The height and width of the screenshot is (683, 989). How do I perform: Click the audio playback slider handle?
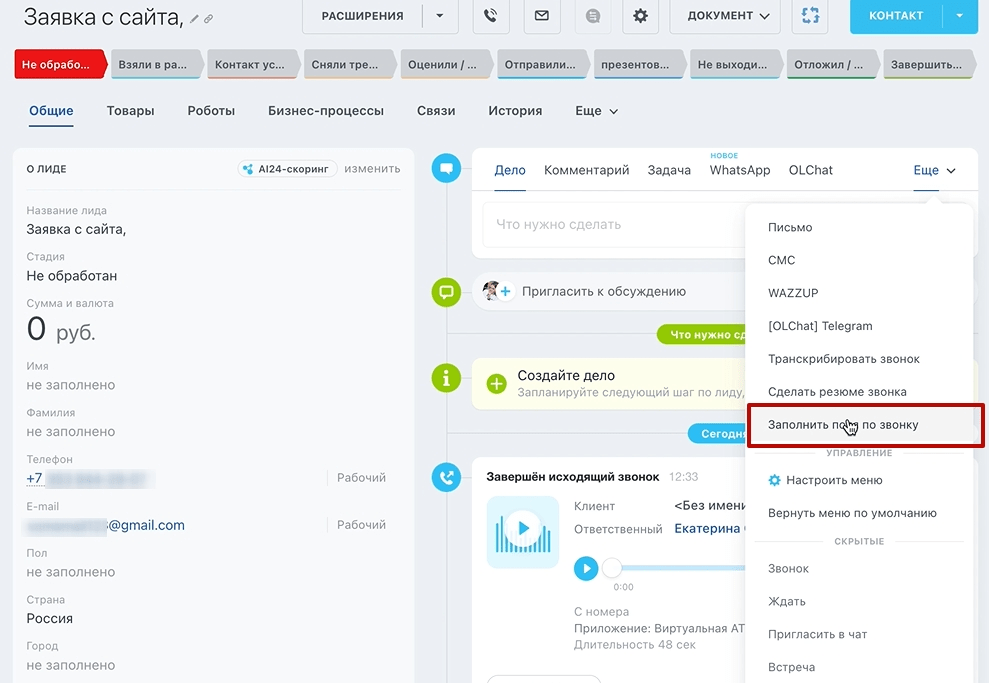point(612,568)
